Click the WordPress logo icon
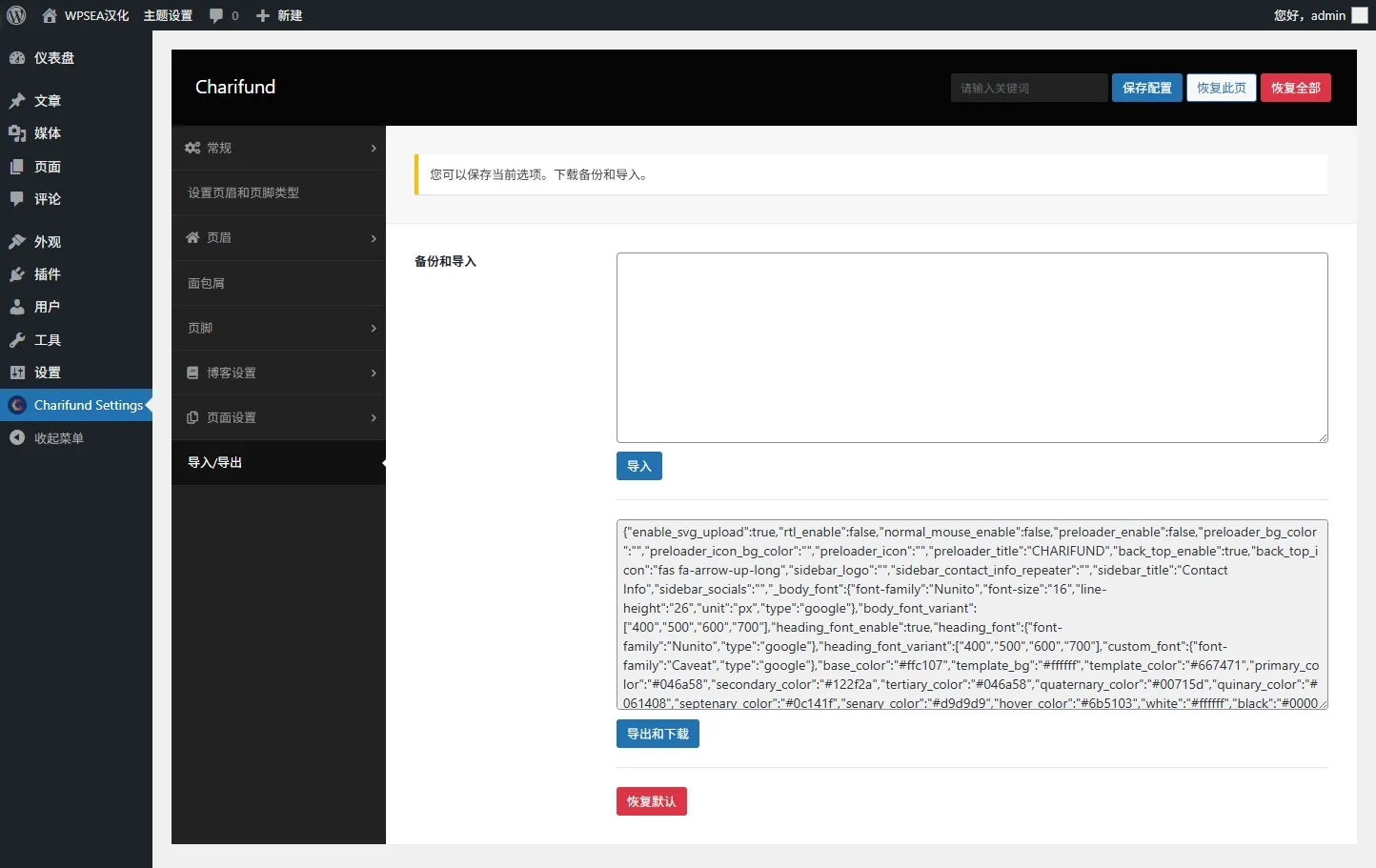Viewport: 1376px width, 868px height. tap(16, 15)
